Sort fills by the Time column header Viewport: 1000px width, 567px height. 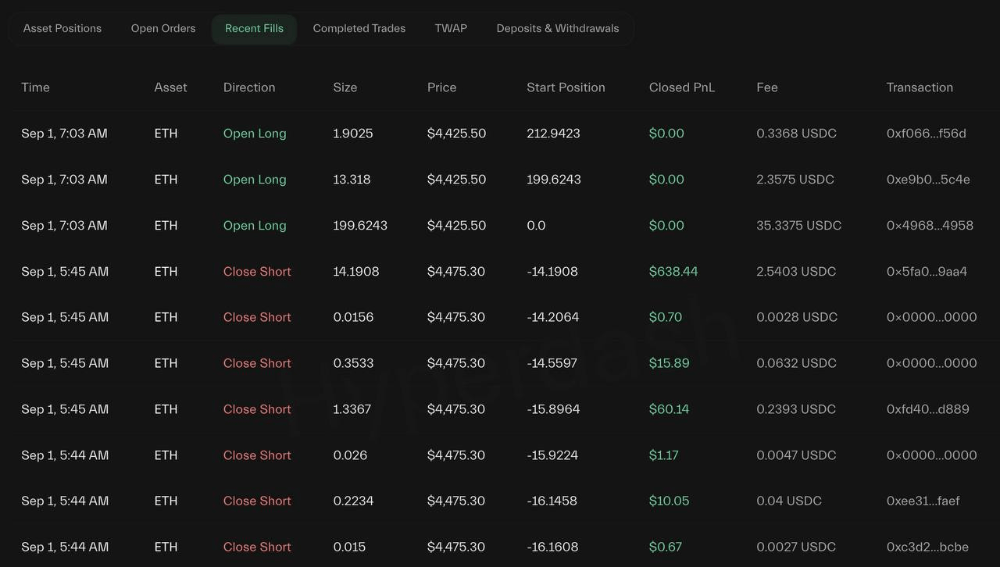(35, 87)
